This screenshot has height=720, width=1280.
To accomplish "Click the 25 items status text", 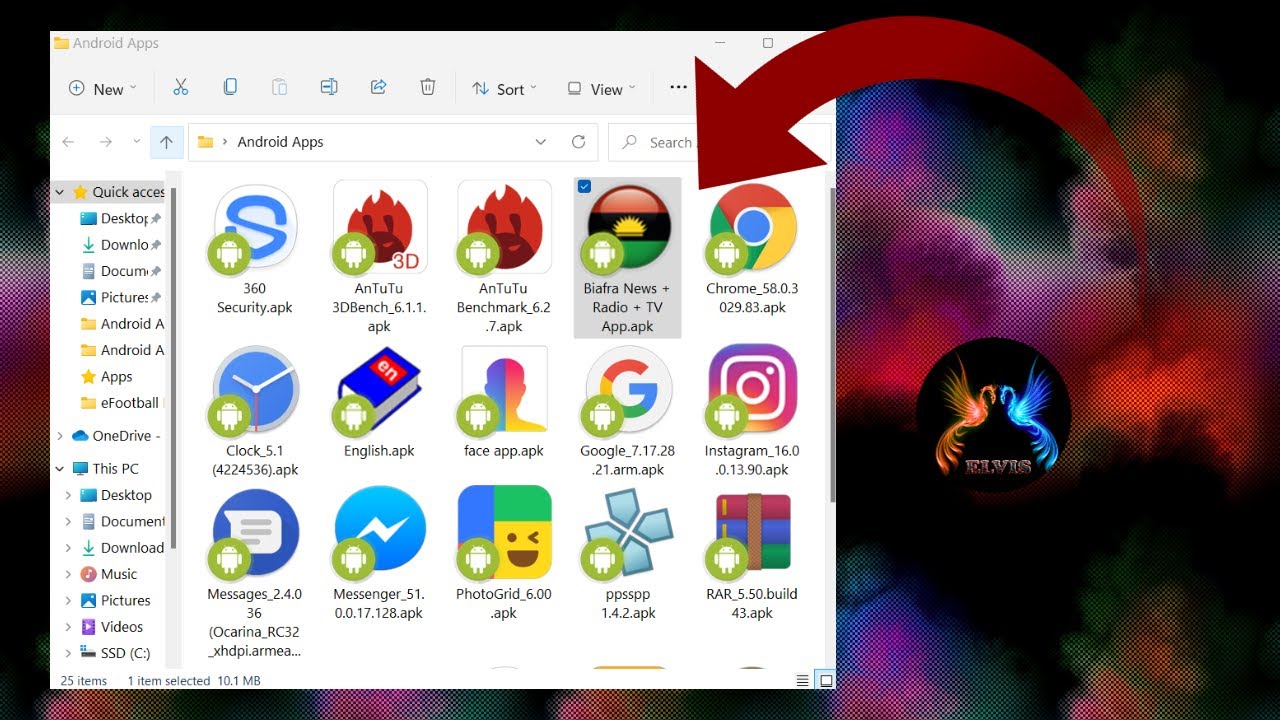I will pyautogui.click(x=84, y=681).
